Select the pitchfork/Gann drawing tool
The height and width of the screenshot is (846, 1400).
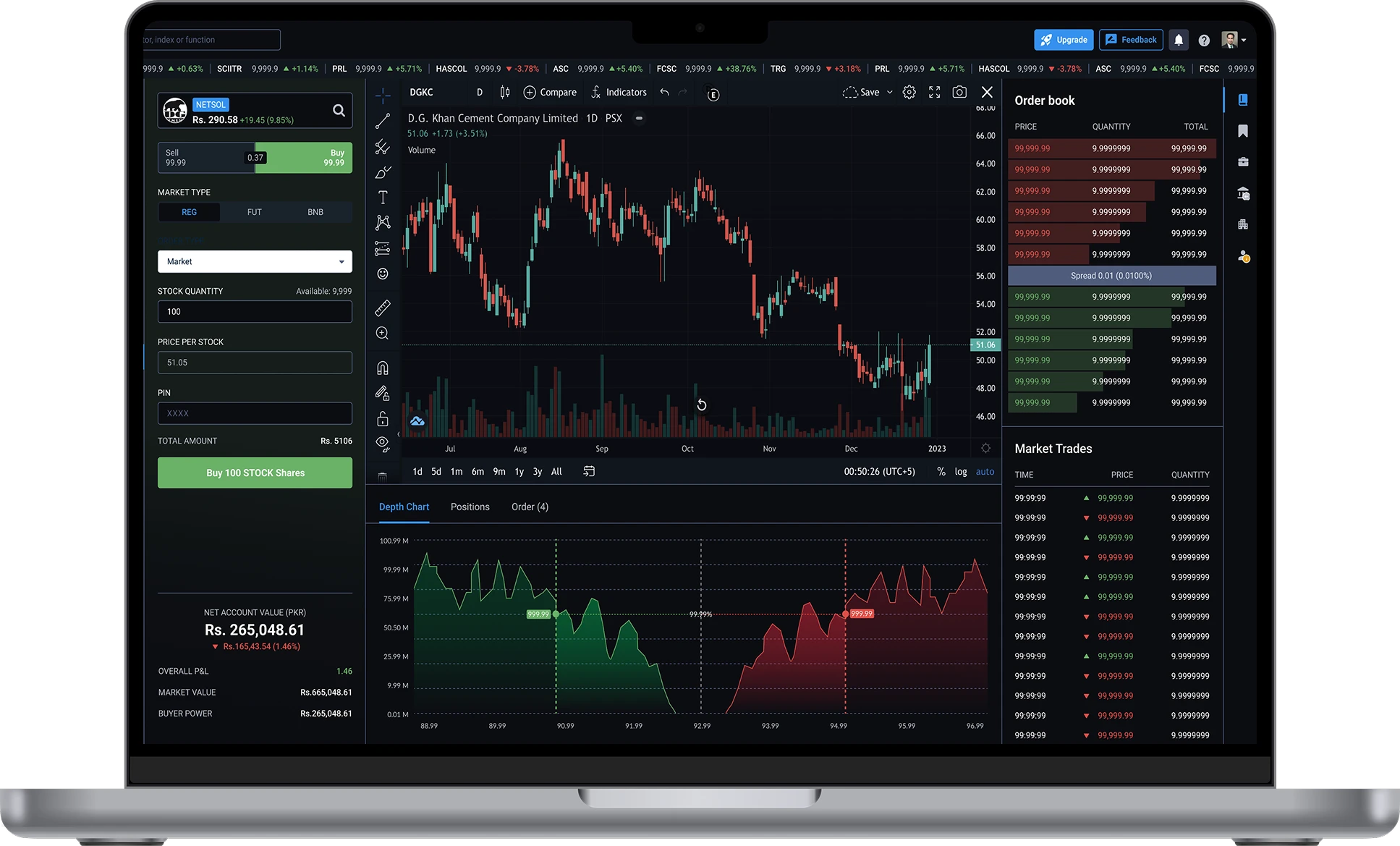pyautogui.click(x=383, y=147)
